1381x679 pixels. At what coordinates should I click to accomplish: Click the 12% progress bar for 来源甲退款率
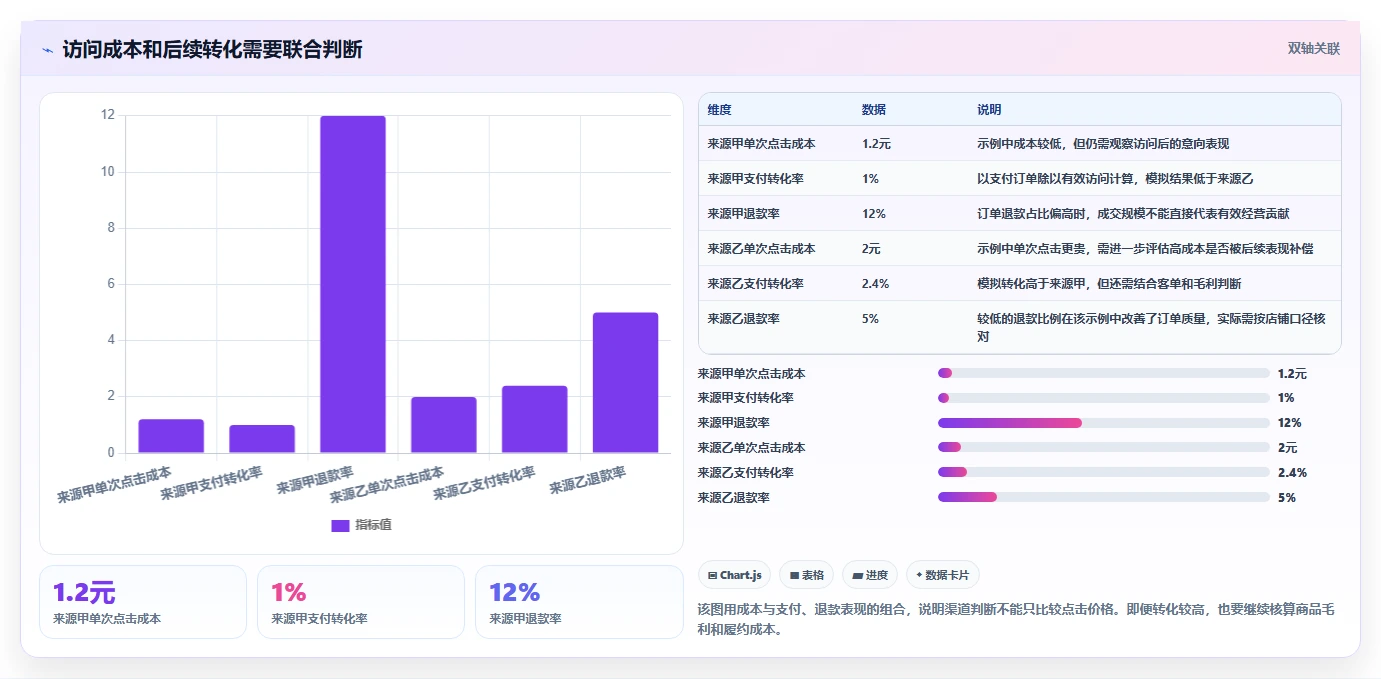coord(1104,423)
